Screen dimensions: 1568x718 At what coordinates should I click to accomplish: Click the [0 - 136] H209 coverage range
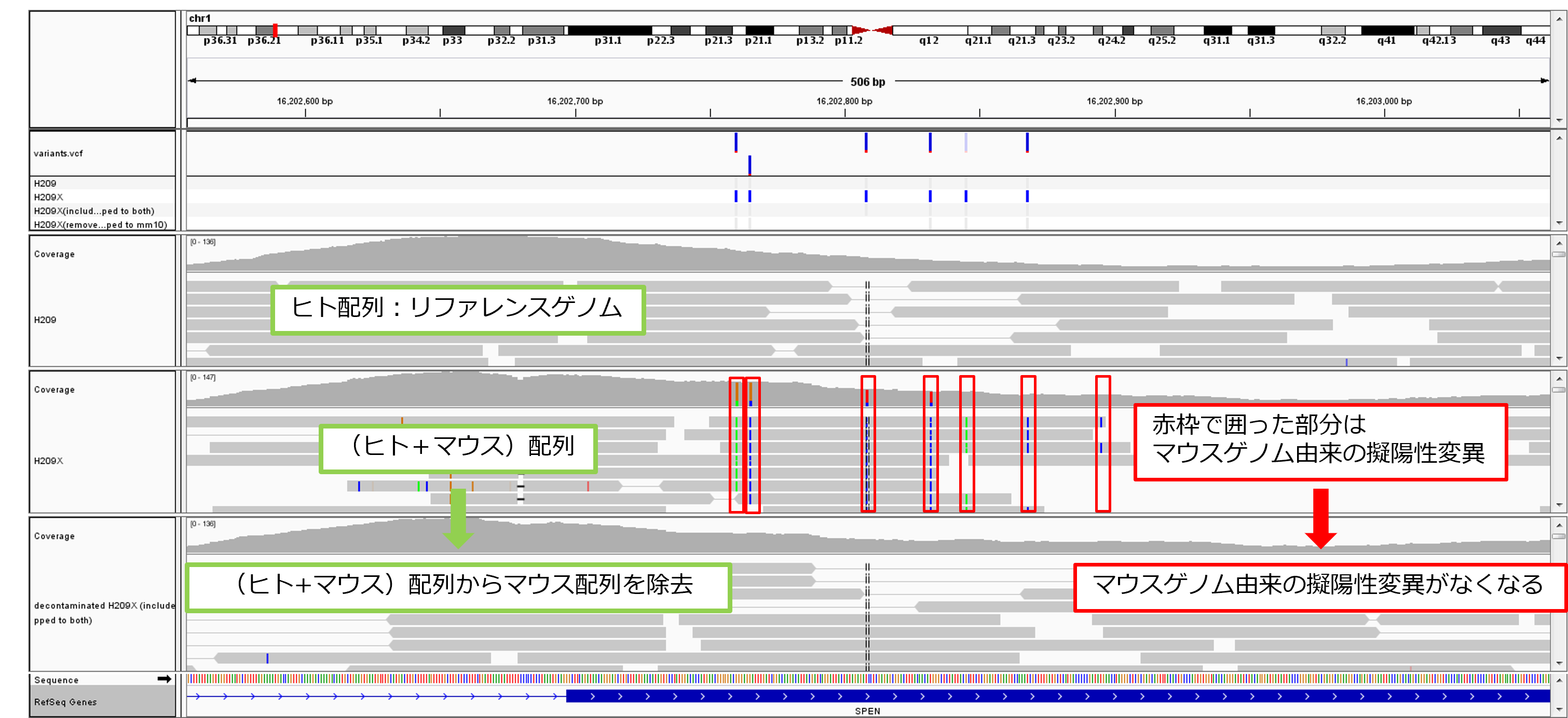click(203, 242)
